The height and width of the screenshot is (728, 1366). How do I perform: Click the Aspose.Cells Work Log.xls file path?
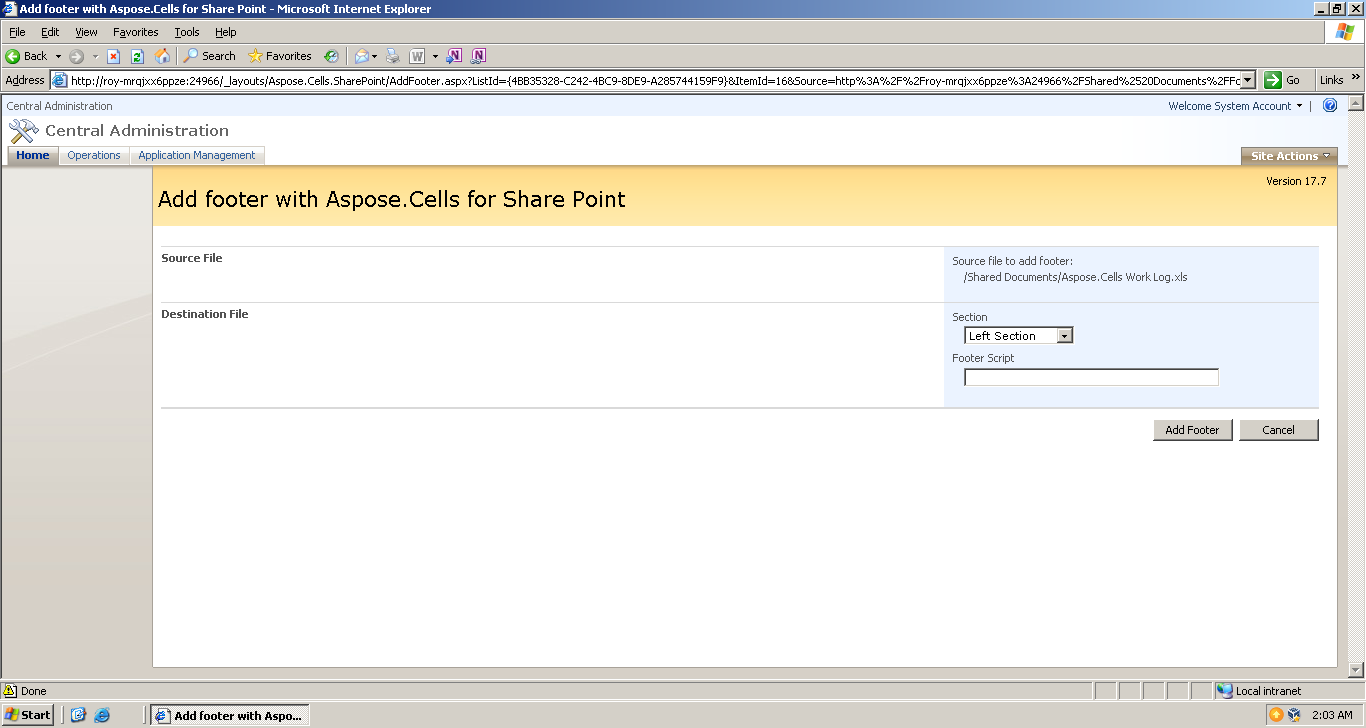point(1075,277)
